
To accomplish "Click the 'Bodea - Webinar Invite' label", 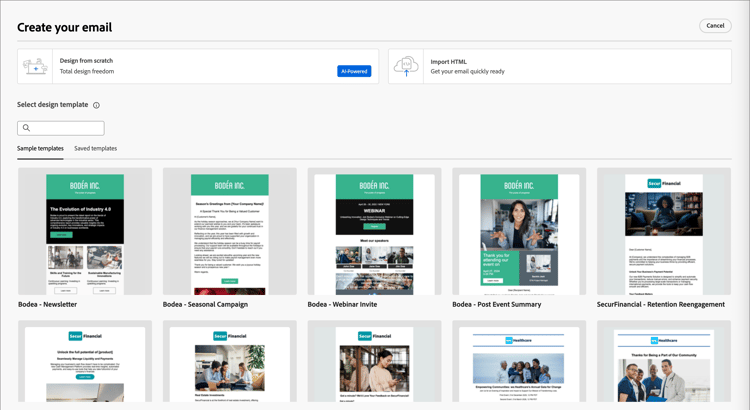I will [x=342, y=304].
